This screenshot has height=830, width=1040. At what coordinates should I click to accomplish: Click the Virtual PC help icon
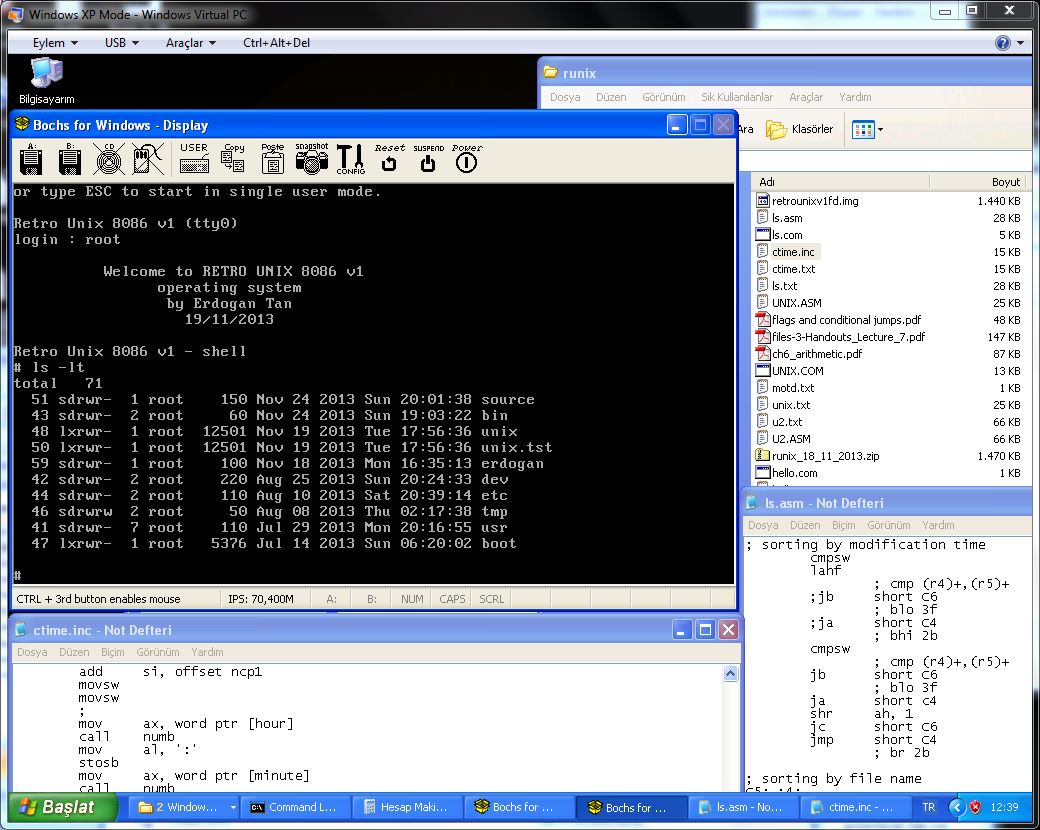click(x=1002, y=43)
